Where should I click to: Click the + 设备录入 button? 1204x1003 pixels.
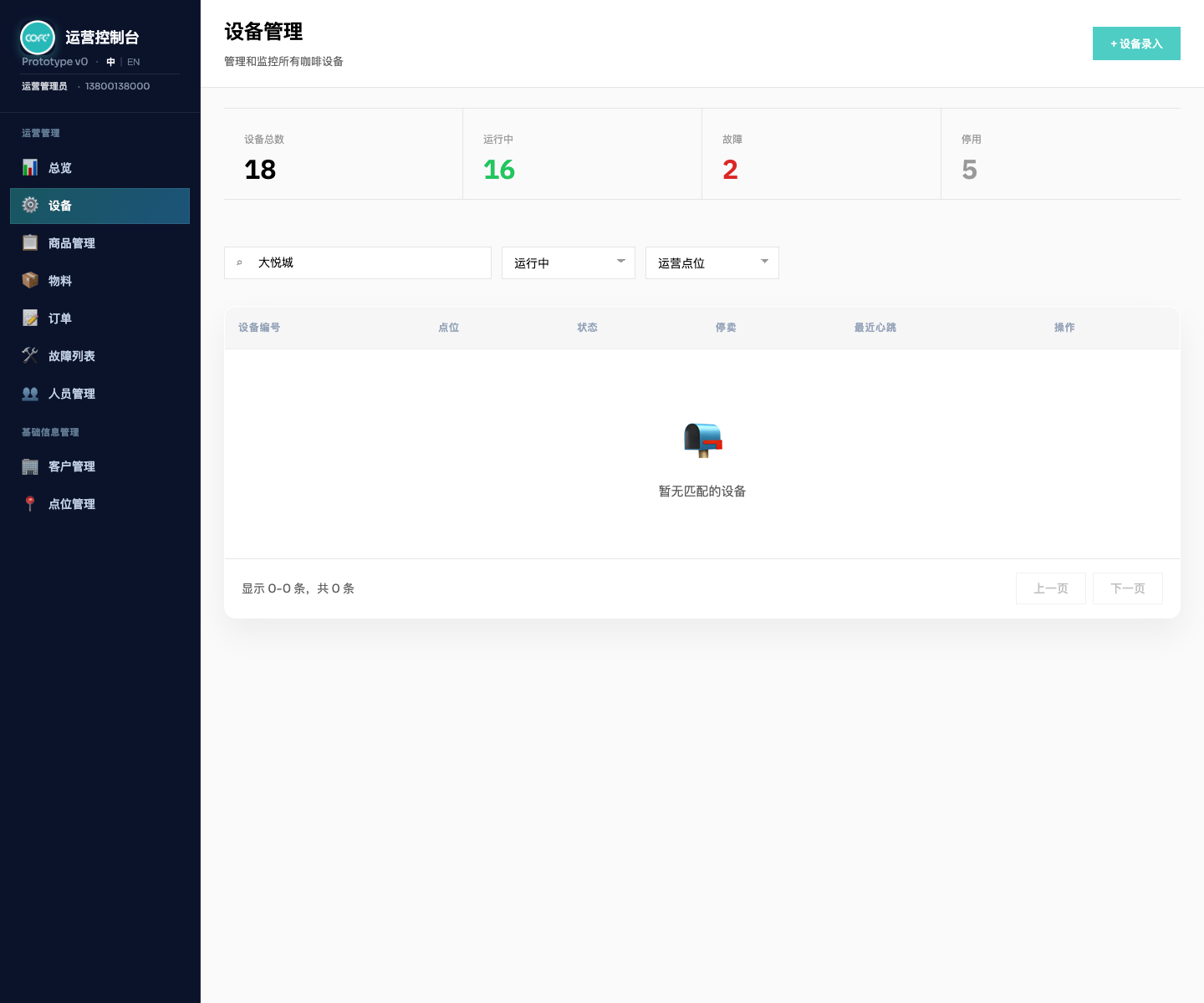pos(1136,43)
